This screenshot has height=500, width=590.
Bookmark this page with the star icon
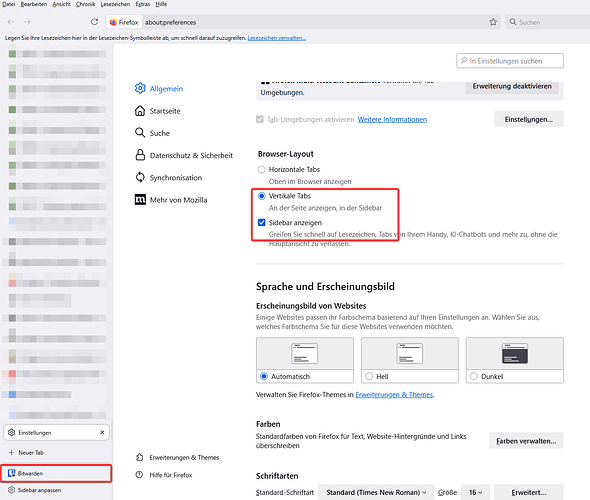(x=493, y=22)
